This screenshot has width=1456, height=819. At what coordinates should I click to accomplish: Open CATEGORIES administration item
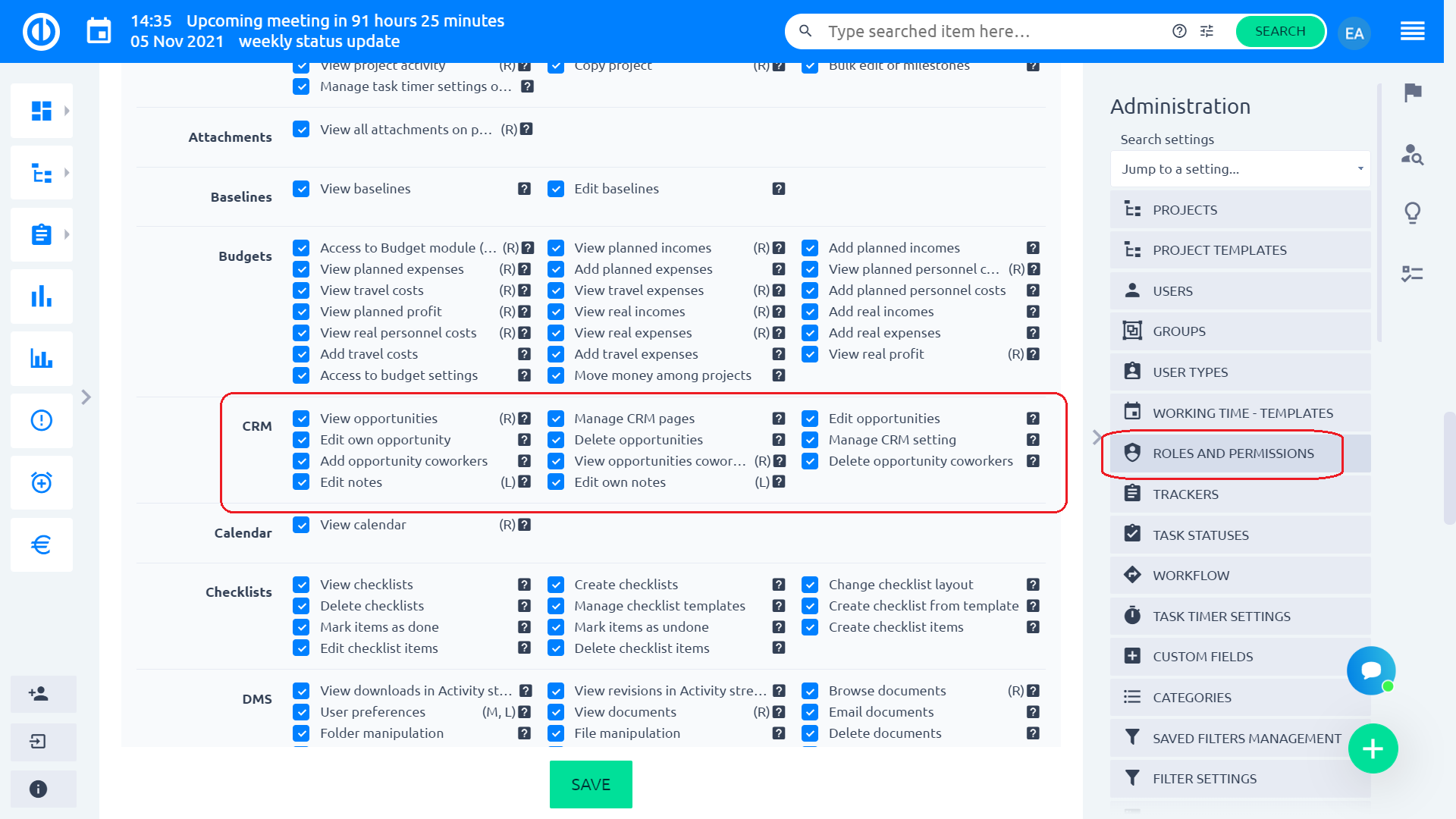pyautogui.click(x=1240, y=698)
